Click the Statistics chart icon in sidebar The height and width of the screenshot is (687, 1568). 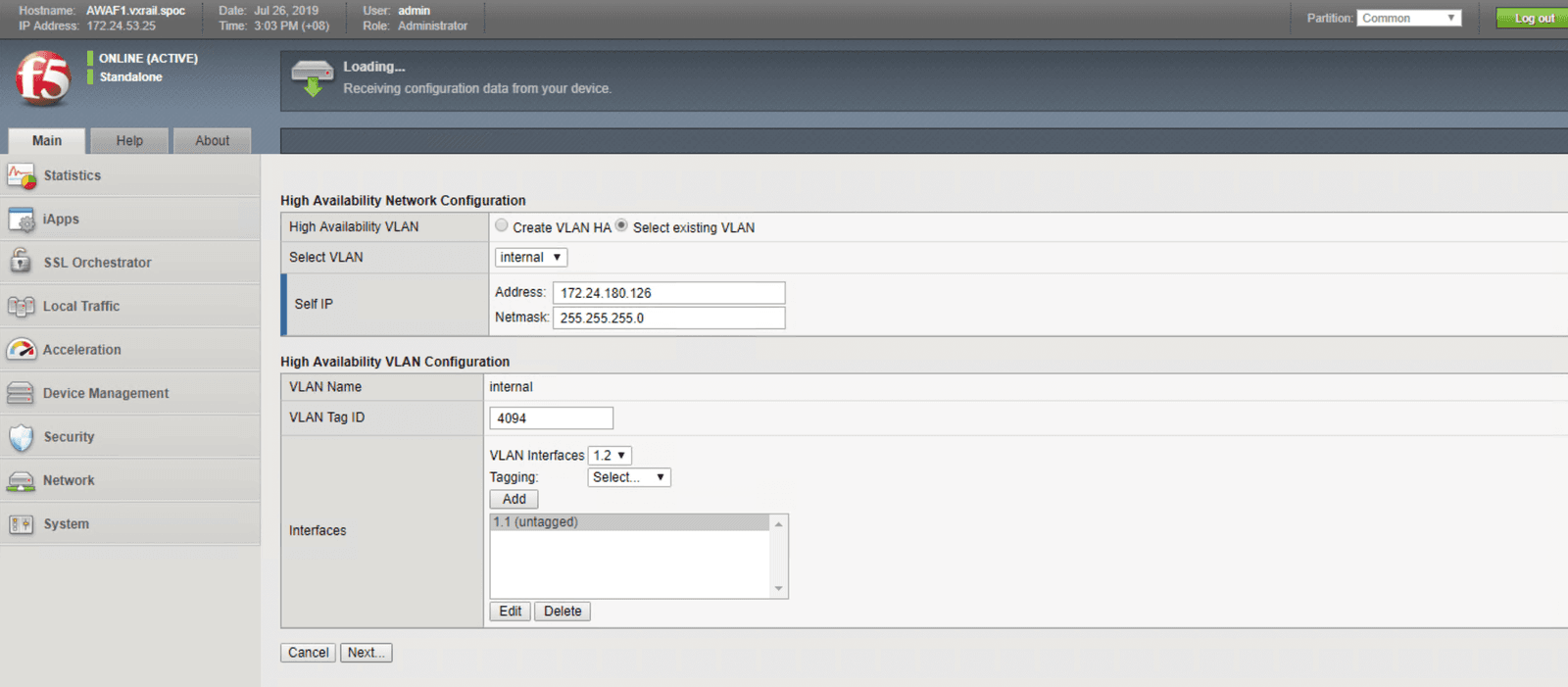(21, 176)
